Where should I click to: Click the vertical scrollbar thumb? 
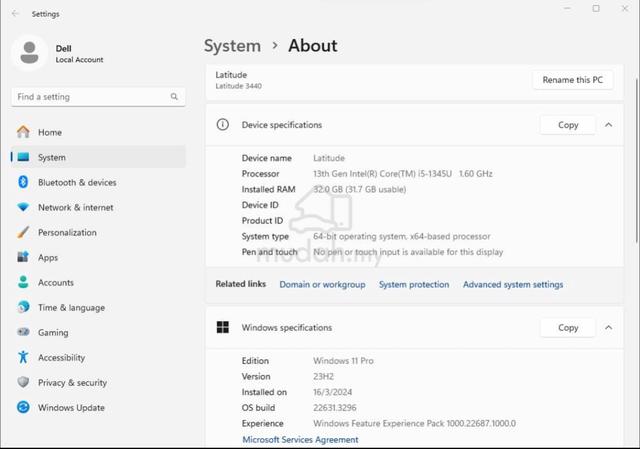pyautogui.click(x=637, y=160)
